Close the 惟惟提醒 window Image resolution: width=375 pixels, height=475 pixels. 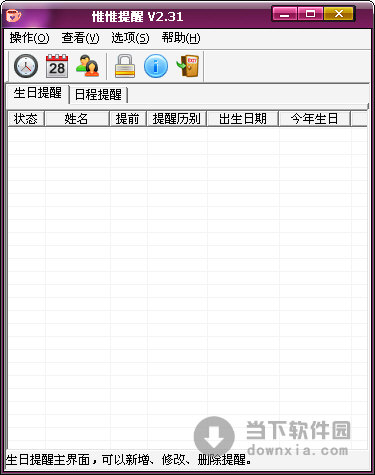(338, 14)
